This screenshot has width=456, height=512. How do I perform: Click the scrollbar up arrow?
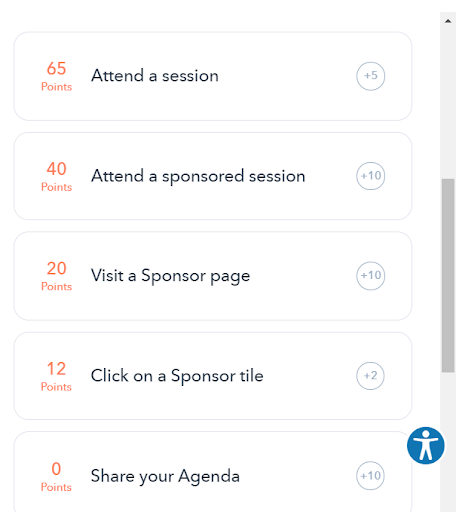pyautogui.click(x=448, y=21)
